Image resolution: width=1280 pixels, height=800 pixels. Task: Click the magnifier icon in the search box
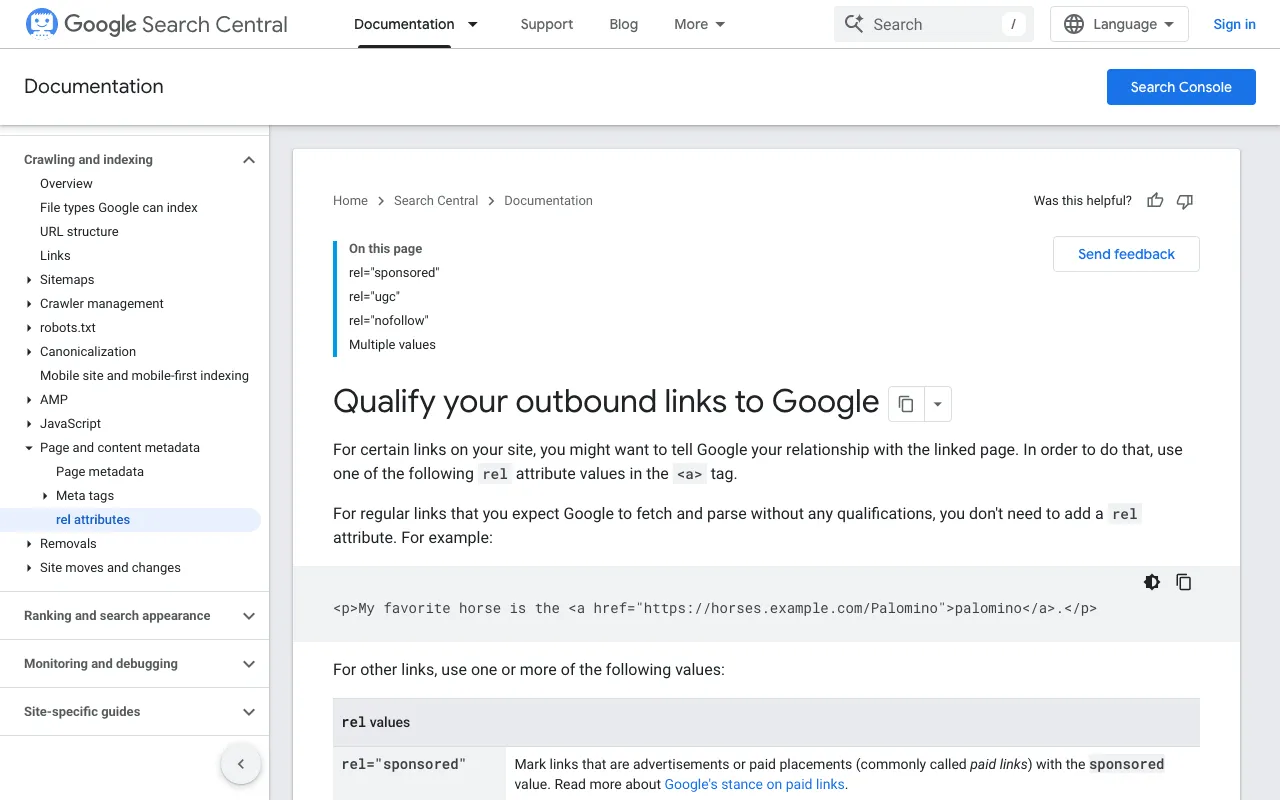[854, 24]
